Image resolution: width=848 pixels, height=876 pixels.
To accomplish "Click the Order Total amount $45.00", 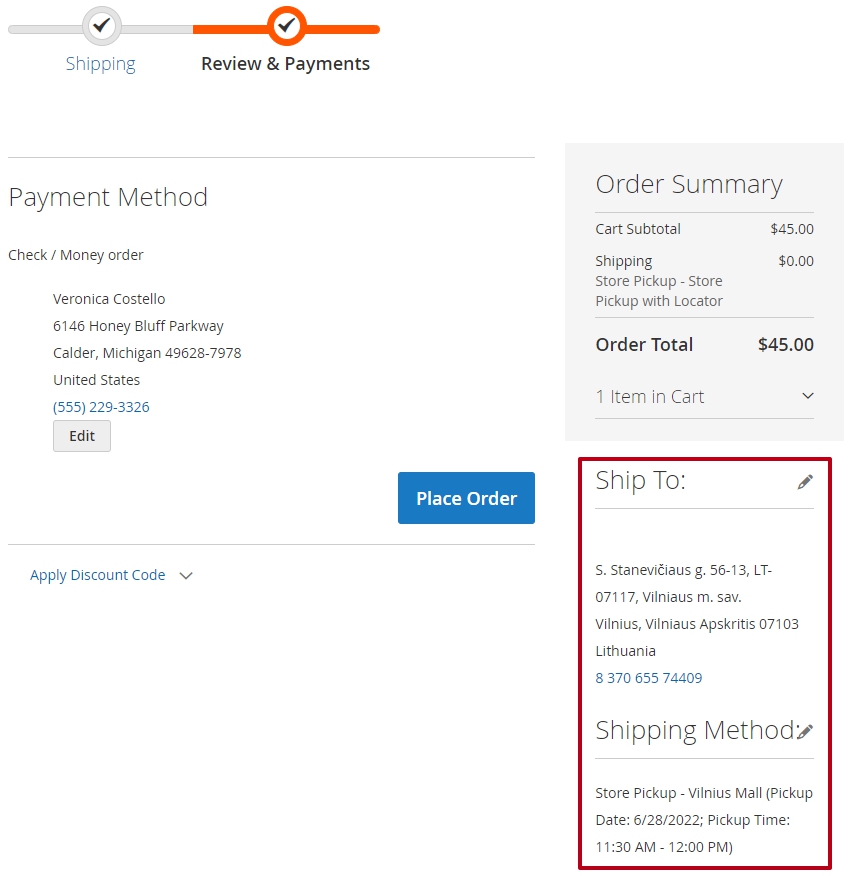I will pyautogui.click(x=785, y=344).
